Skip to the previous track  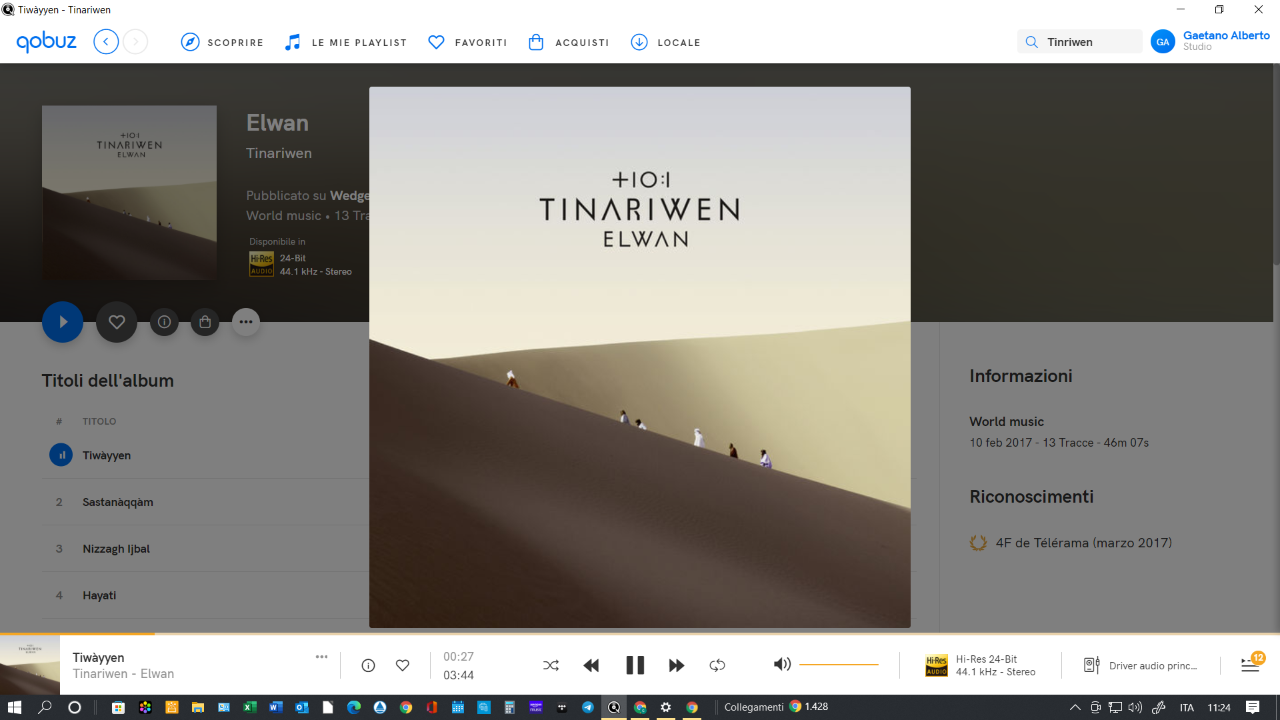[591, 665]
